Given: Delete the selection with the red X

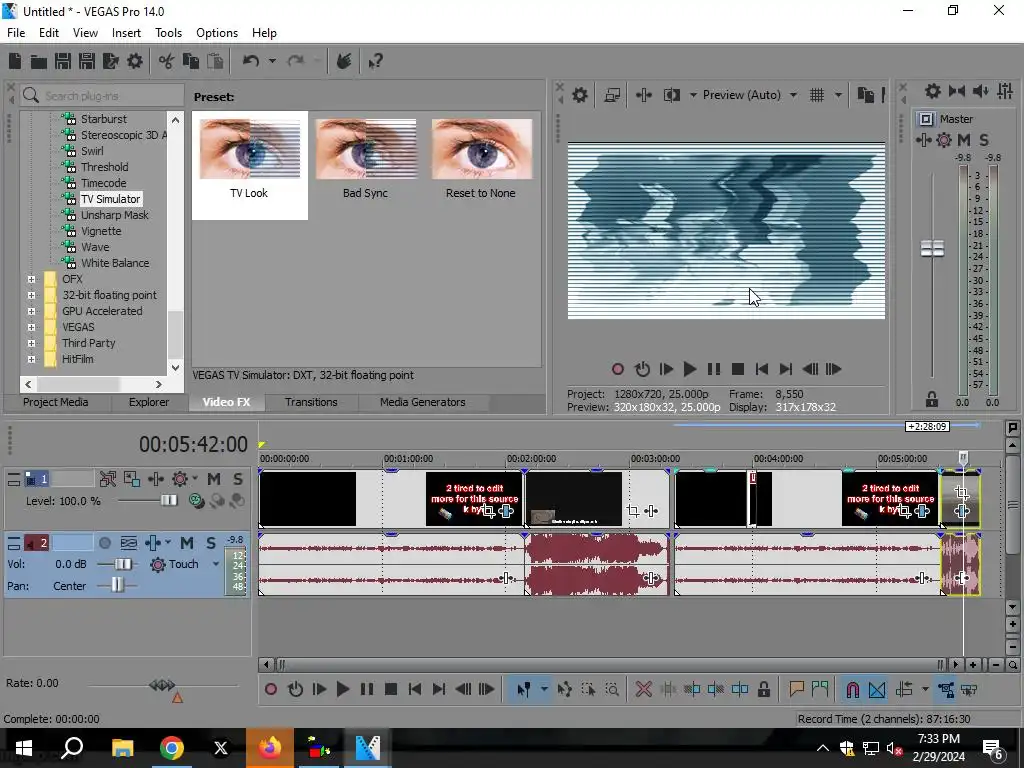Looking at the screenshot, I should (x=643, y=689).
